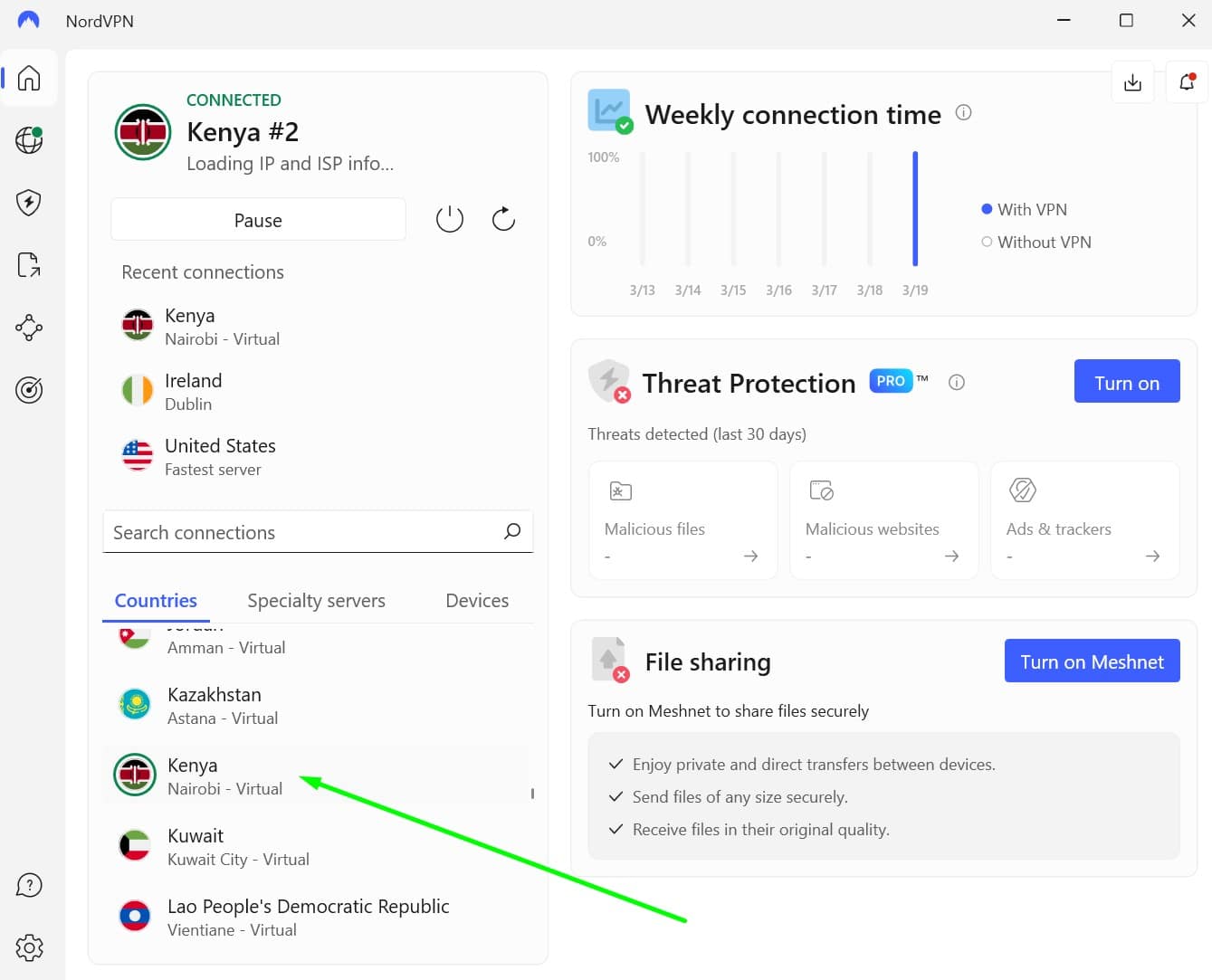Click the Weekly connection time chart icon
This screenshot has width=1212, height=980.
pyautogui.click(x=610, y=111)
